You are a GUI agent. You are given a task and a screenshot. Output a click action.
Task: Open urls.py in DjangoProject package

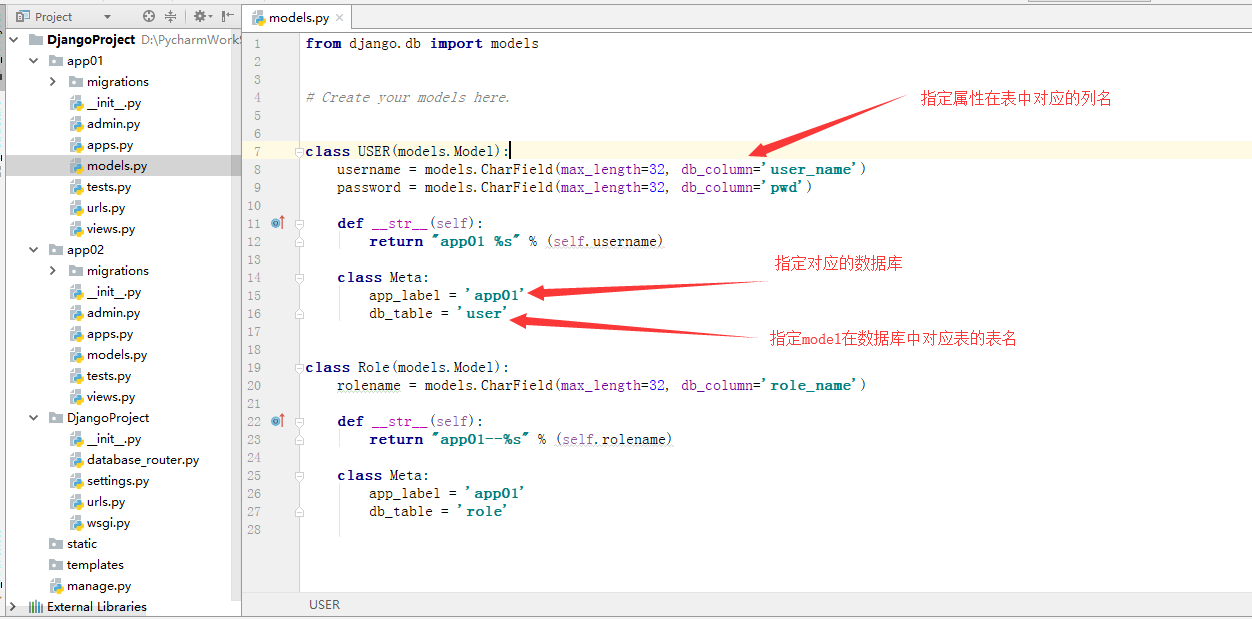click(x=106, y=502)
